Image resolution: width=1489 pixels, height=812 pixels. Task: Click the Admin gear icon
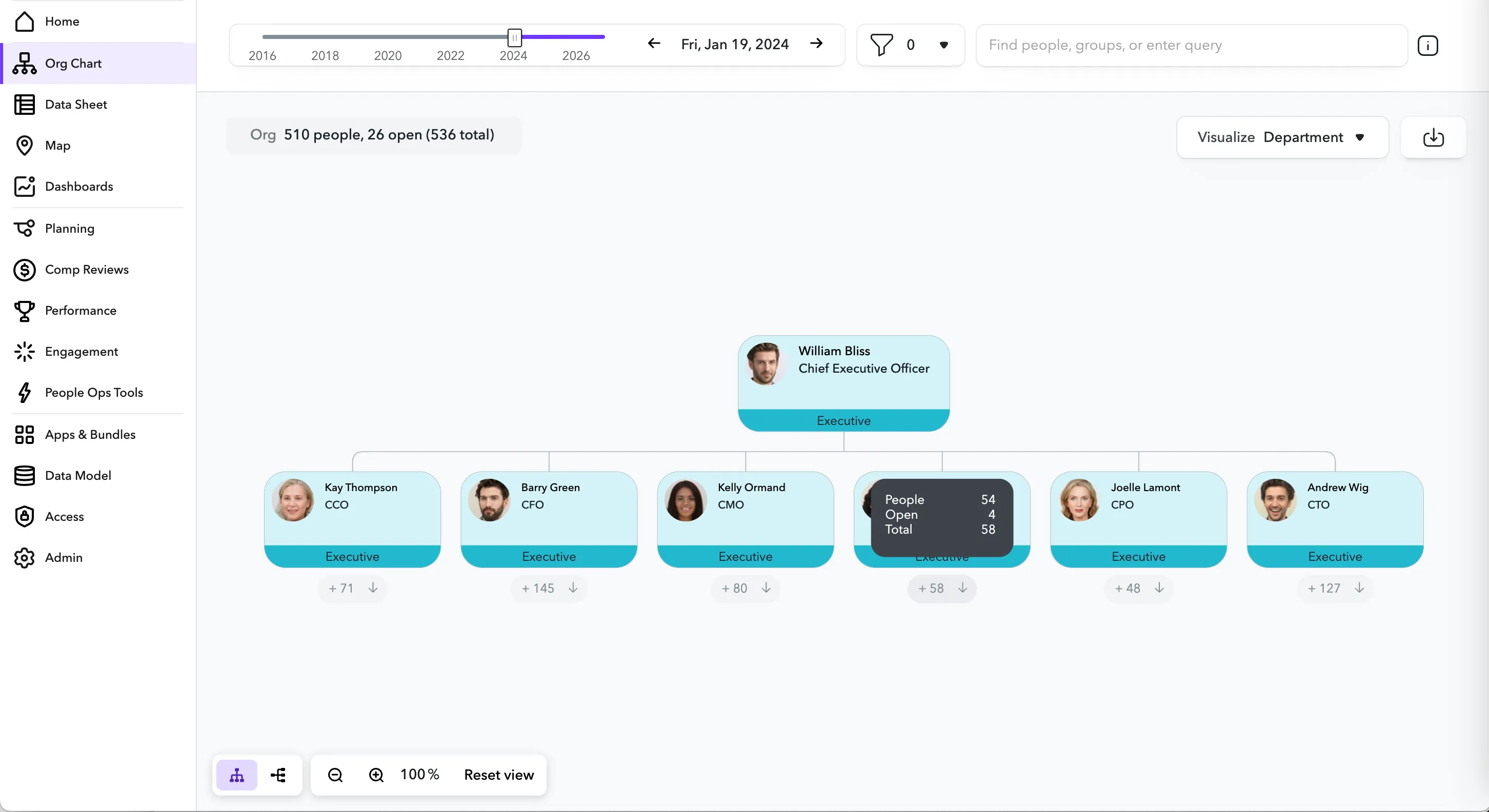coord(24,558)
